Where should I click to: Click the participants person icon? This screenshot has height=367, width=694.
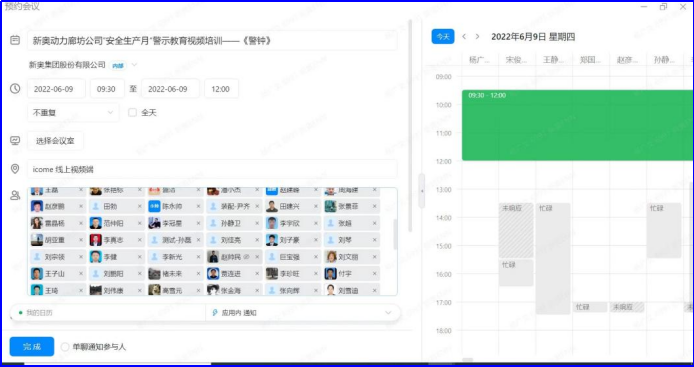(x=15, y=195)
